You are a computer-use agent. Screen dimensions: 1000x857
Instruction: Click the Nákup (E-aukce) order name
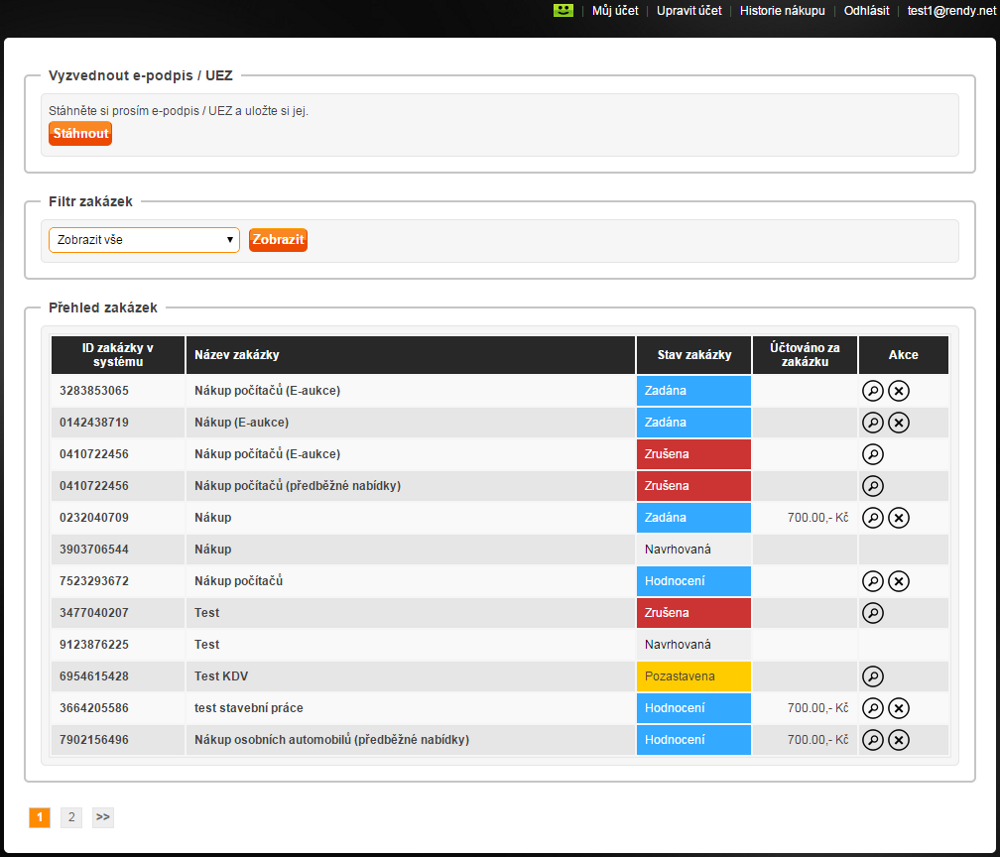242,422
